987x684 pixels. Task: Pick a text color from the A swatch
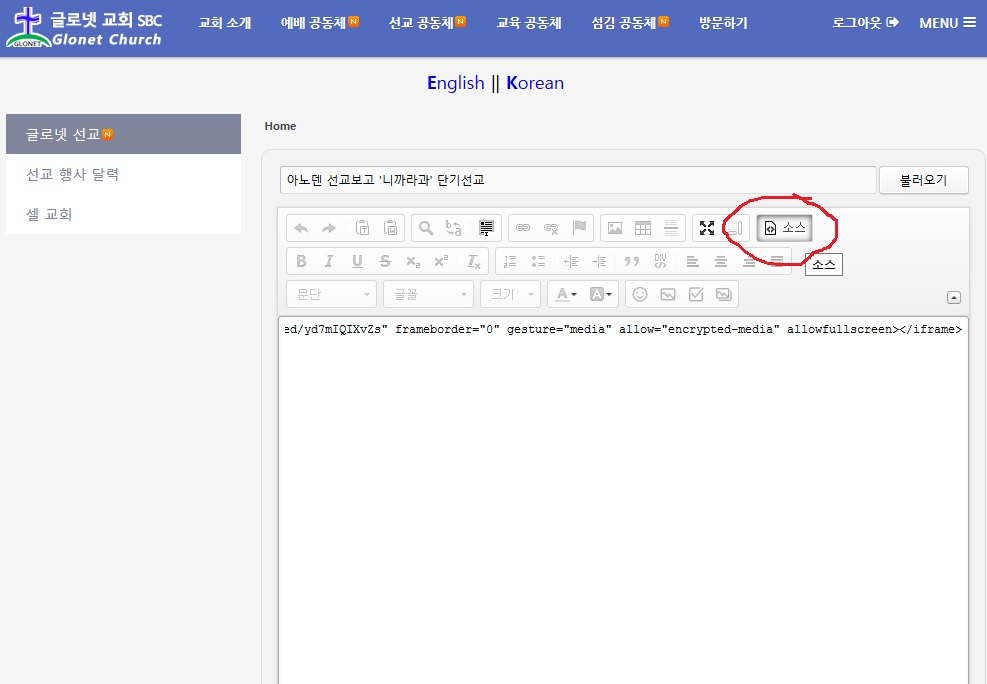click(x=565, y=294)
